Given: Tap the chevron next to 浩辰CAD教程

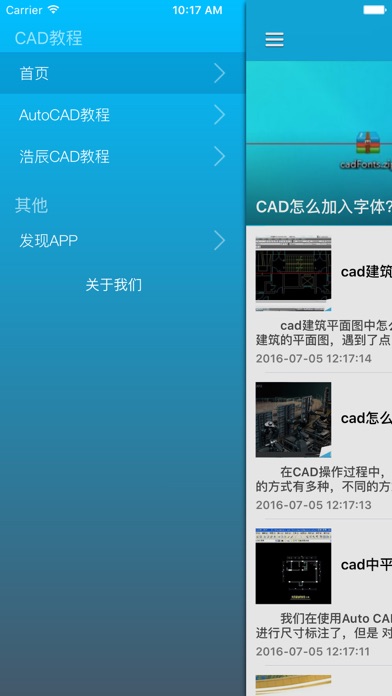Looking at the screenshot, I should tap(219, 157).
